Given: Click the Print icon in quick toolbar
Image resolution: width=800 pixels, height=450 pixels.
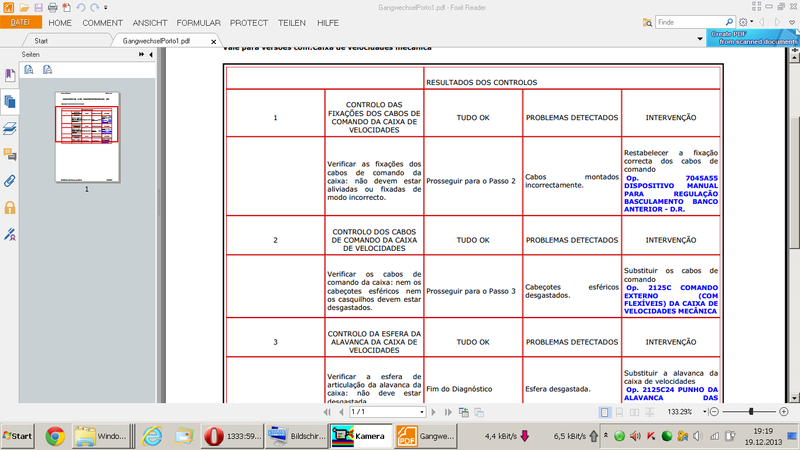Looking at the screenshot, I should coord(52,7).
